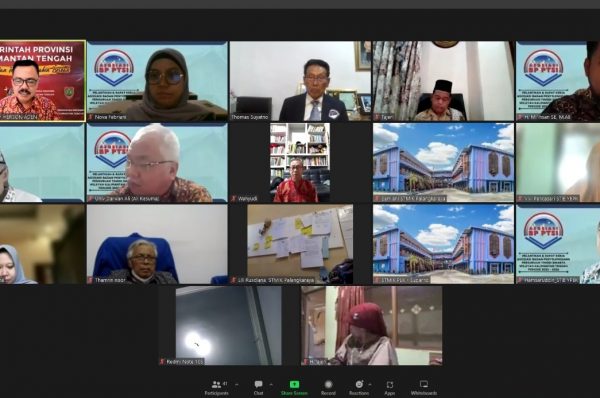This screenshot has height=398, width=600.
Task: Open the Participants panel
Action: coord(217,387)
